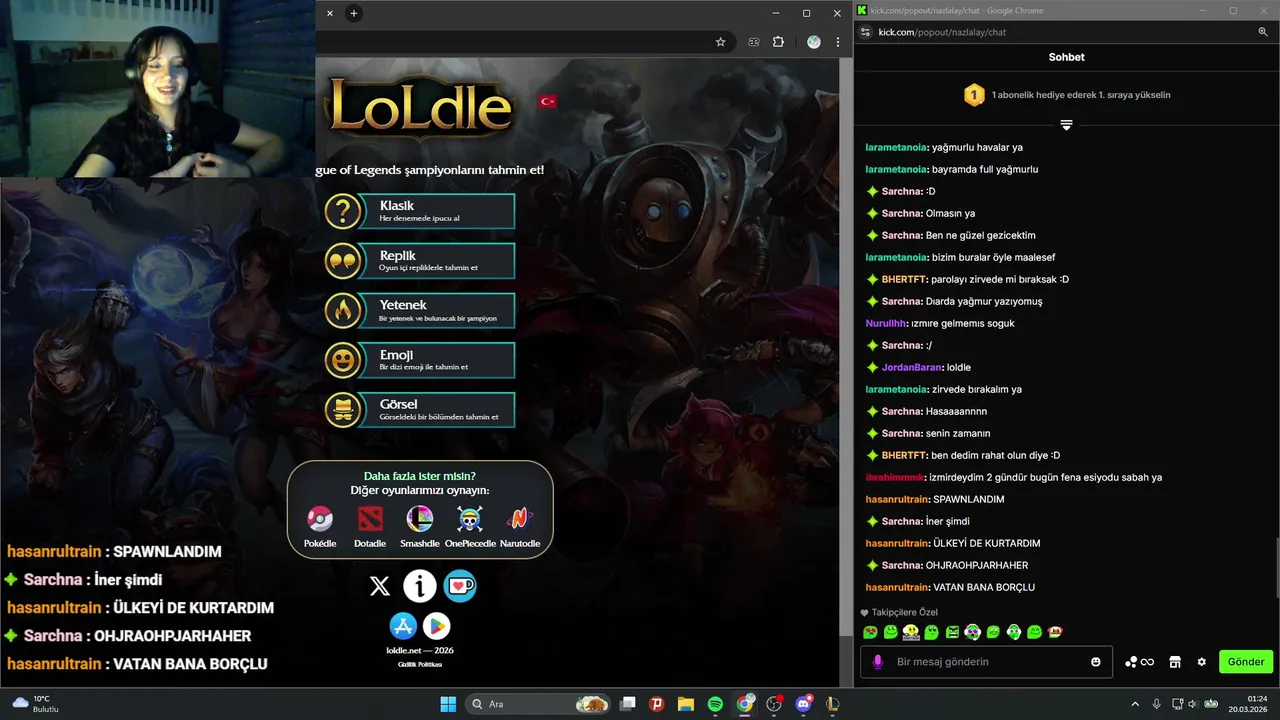Screen dimensions: 1280x720
Task: Open the Görsel splash art mode
Action: (420, 410)
